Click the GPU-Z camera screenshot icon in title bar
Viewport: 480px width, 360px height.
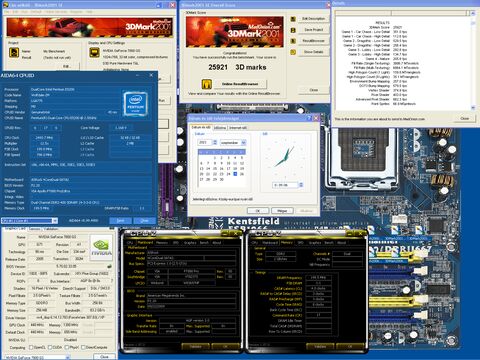click(x=112, y=229)
